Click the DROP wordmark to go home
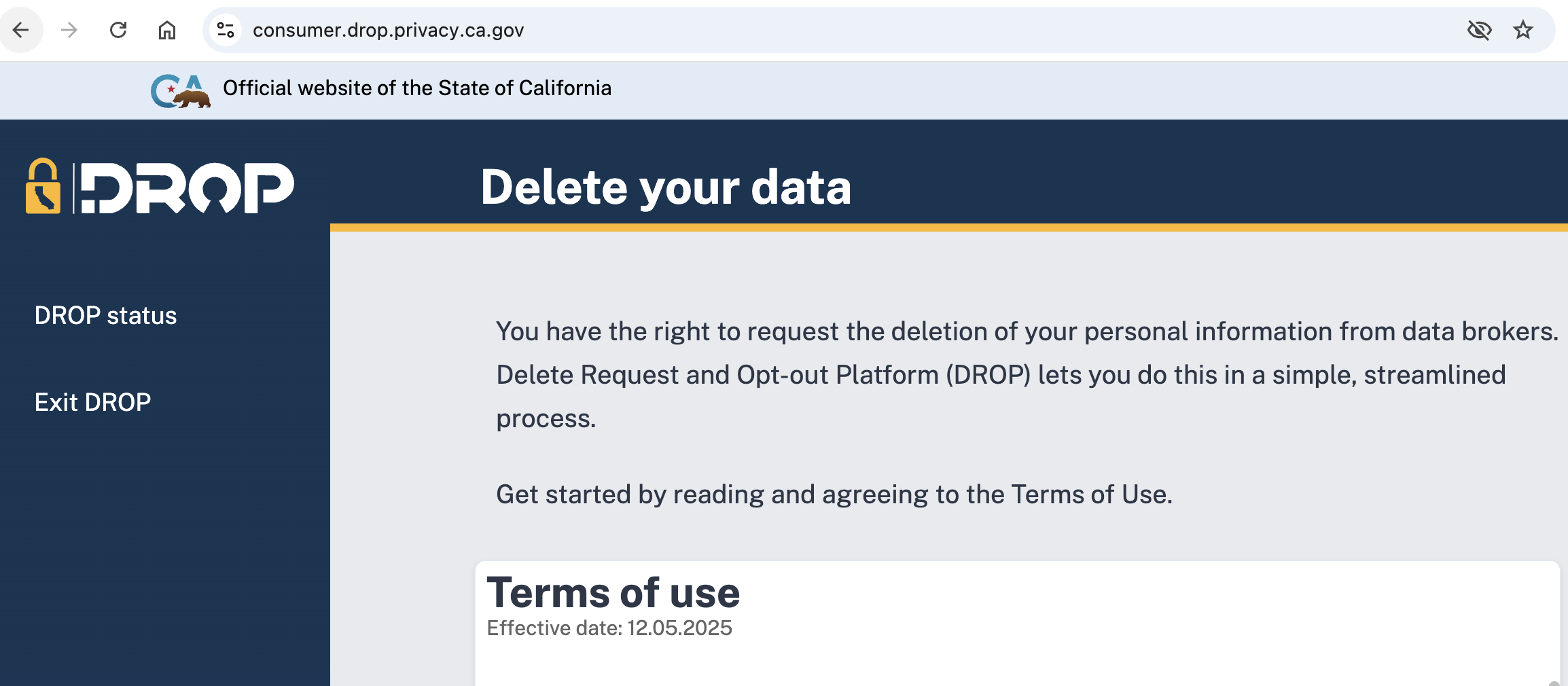 coord(185,185)
